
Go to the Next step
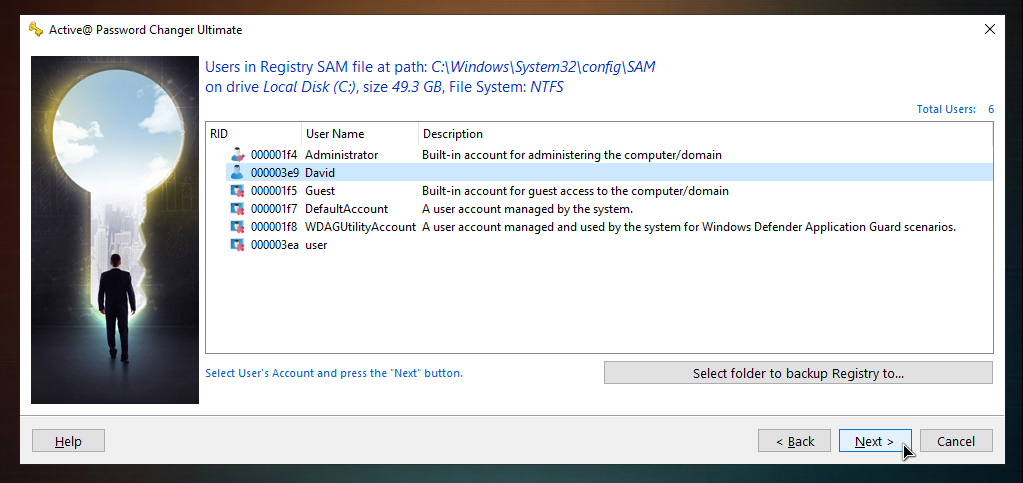[875, 441]
